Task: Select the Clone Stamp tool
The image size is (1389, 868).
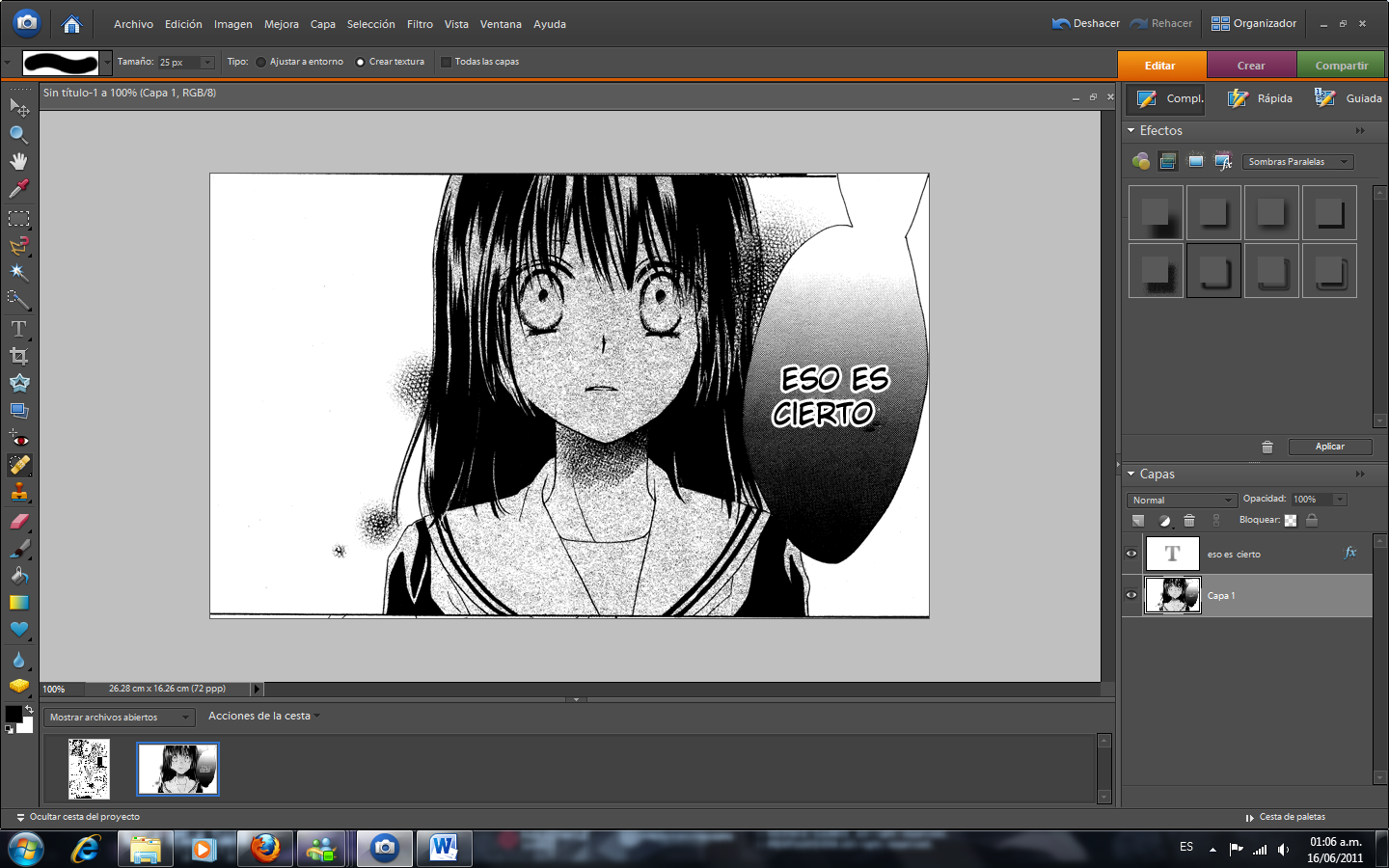Action: tap(19, 493)
